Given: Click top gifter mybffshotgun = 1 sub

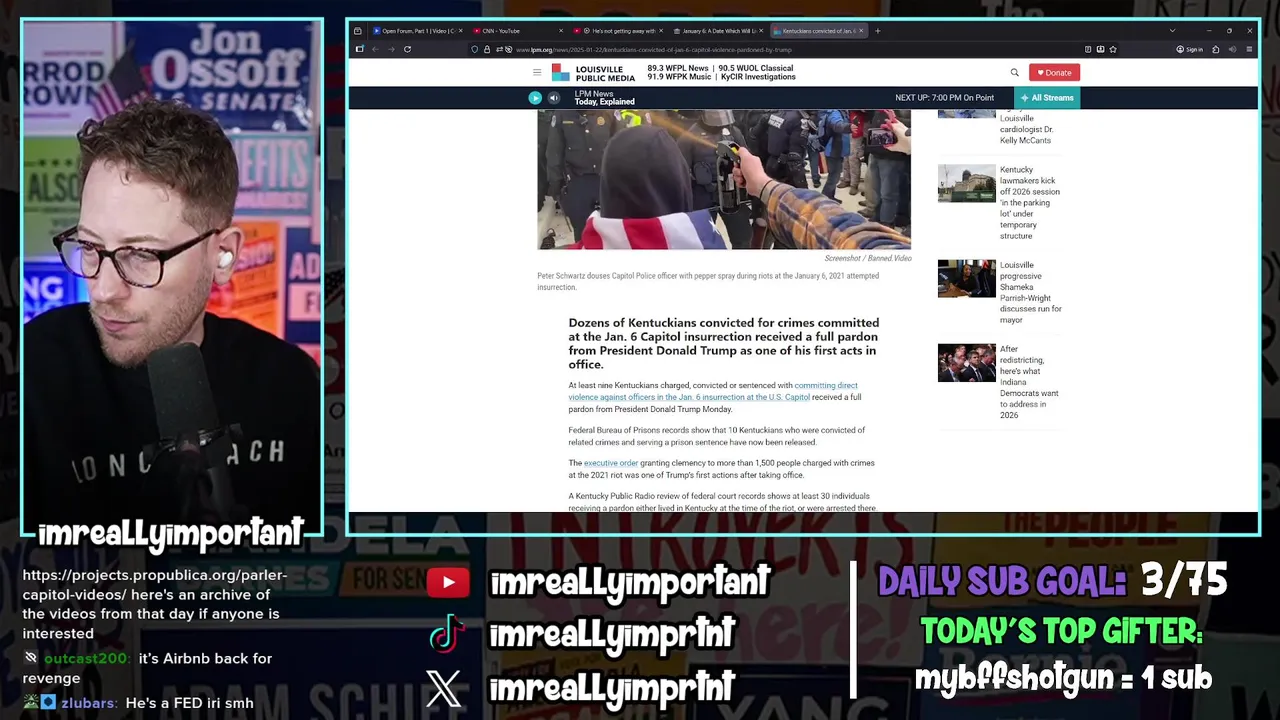Looking at the screenshot, I should click(x=1063, y=677).
